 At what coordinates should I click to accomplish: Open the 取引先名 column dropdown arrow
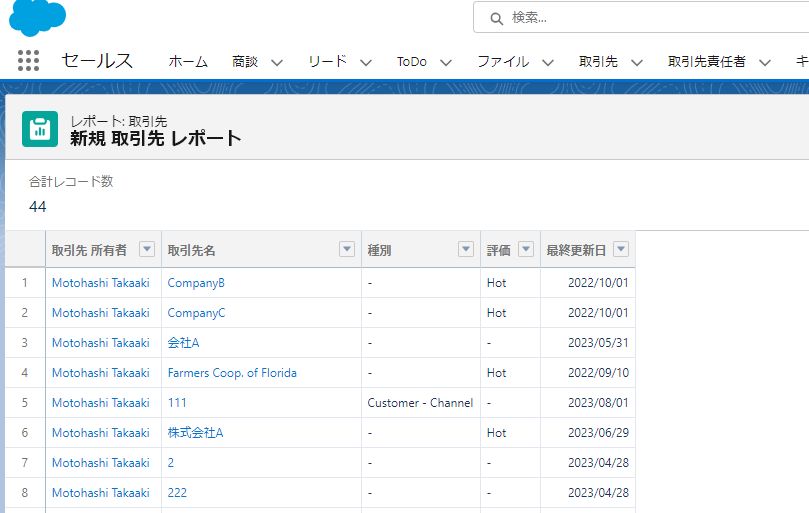(x=347, y=249)
